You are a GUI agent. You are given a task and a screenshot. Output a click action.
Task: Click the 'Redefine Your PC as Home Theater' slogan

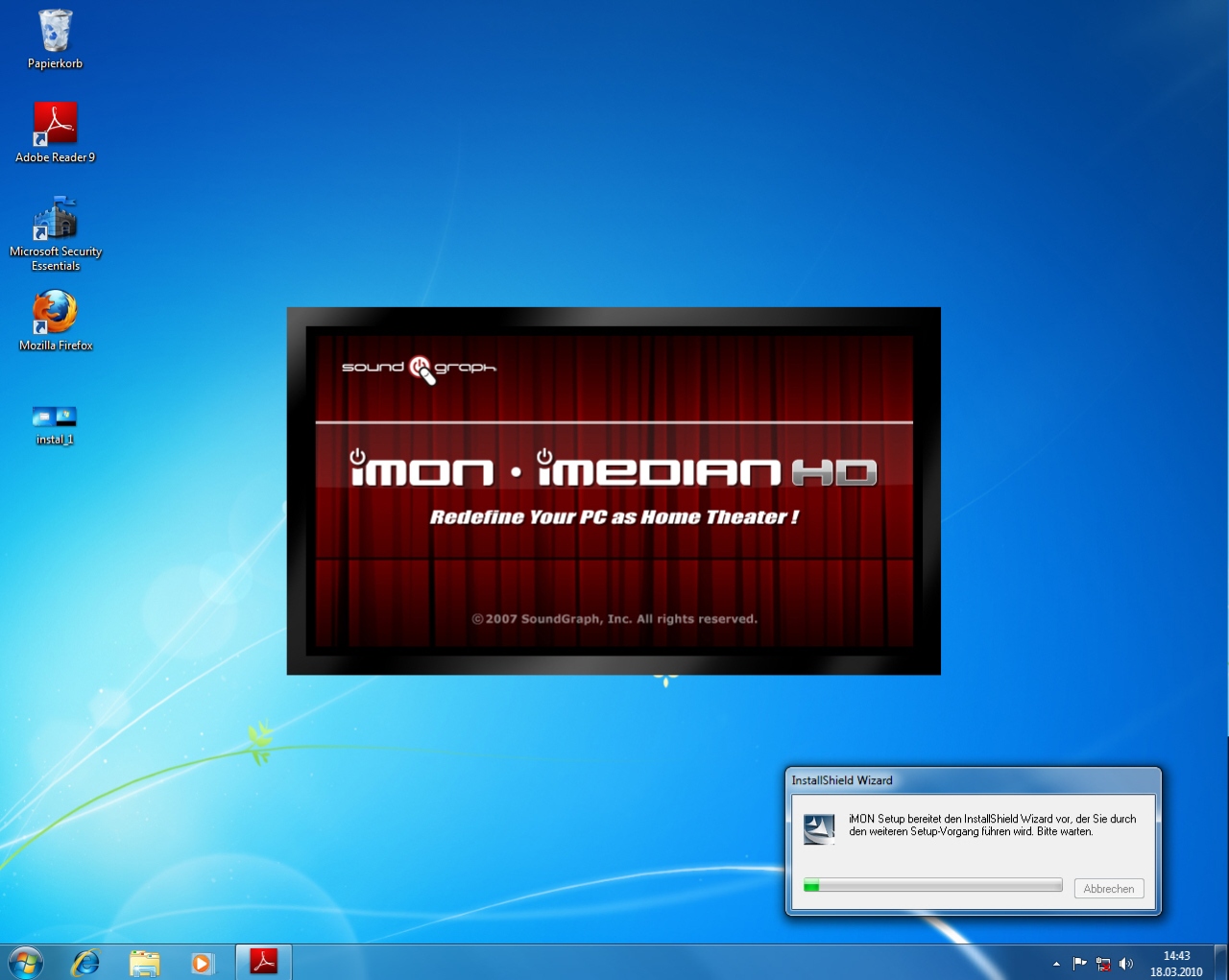tap(614, 517)
